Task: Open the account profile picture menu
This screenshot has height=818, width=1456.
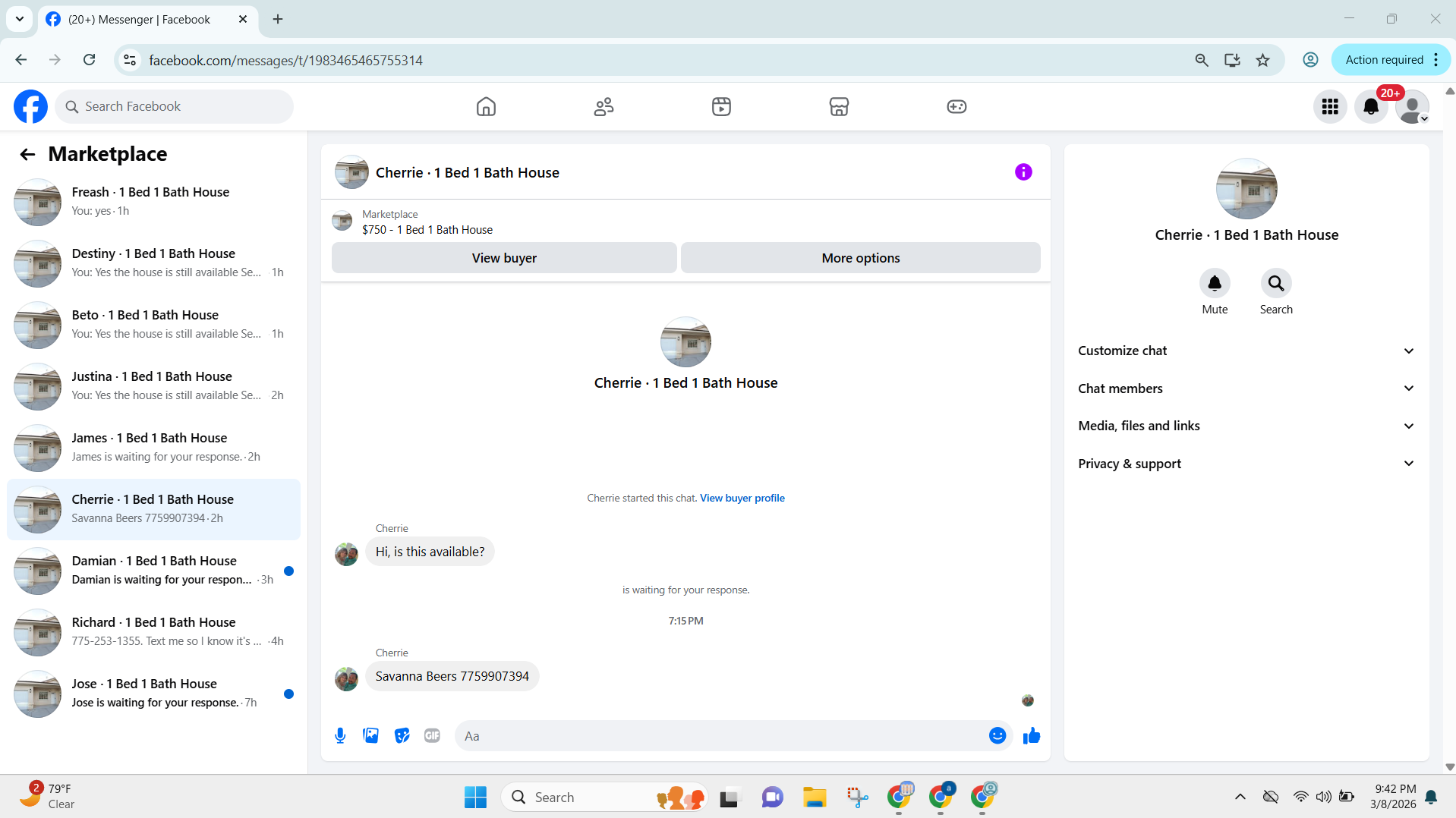Action: [x=1412, y=106]
